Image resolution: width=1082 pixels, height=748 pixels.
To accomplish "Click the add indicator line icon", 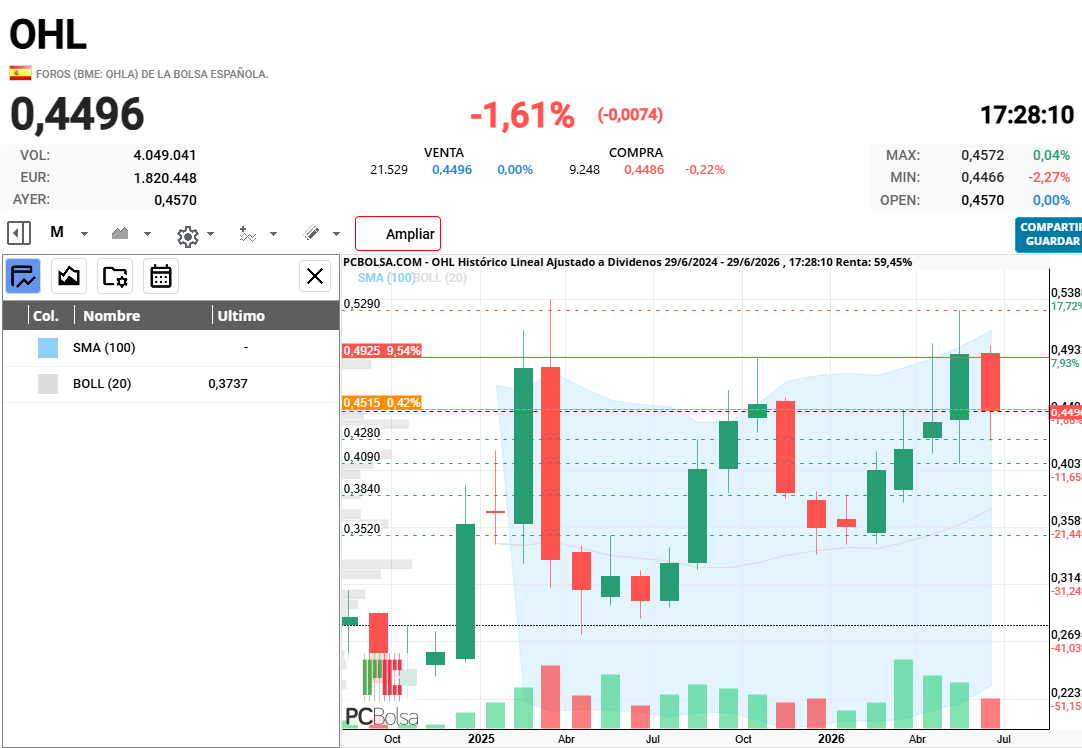I will [x=247, y=234].
